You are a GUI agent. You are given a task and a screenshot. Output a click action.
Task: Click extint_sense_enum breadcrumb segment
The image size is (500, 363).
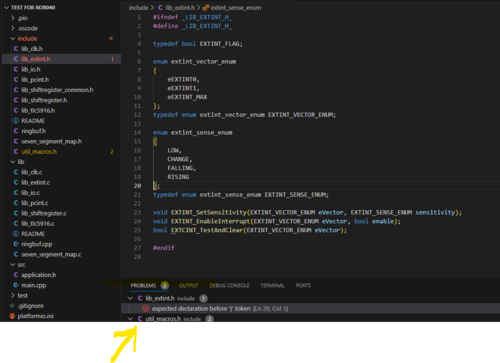pos(236,8)
